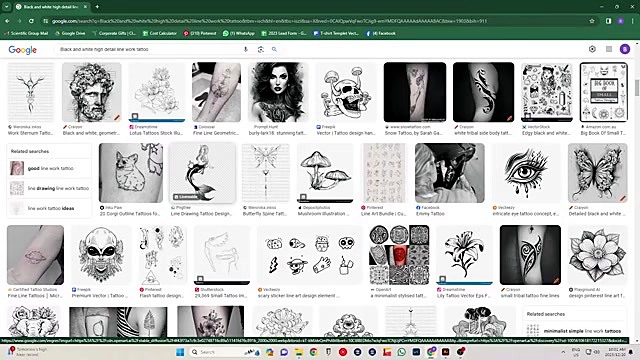The height and width of the screenshot is (360, 640).
Task: Open the 'design pinterest line art' flower image
Action: click(x=598, y=255)
